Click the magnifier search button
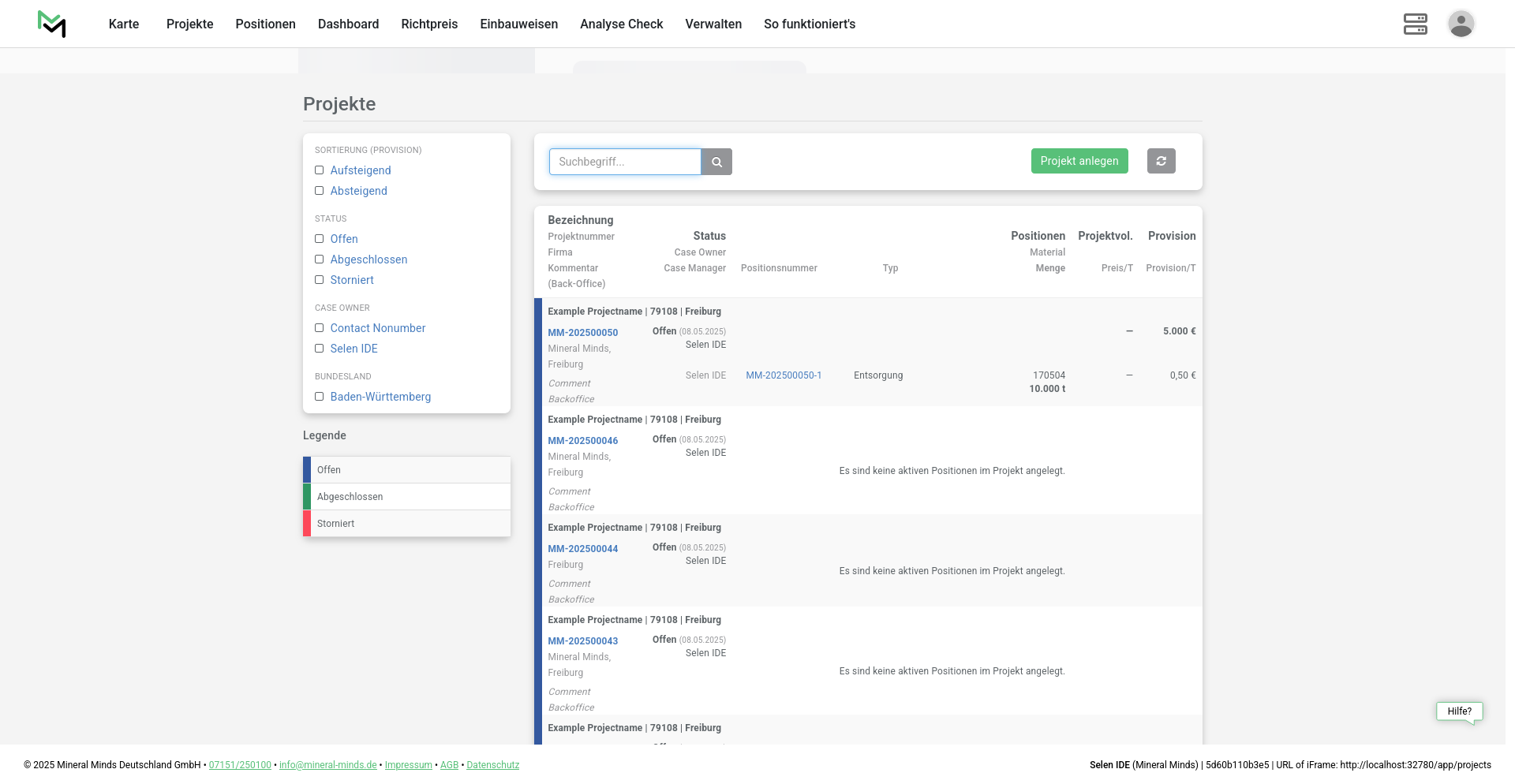The width and height of the screenshot is (1515, 784). click(x=716, y=162)
